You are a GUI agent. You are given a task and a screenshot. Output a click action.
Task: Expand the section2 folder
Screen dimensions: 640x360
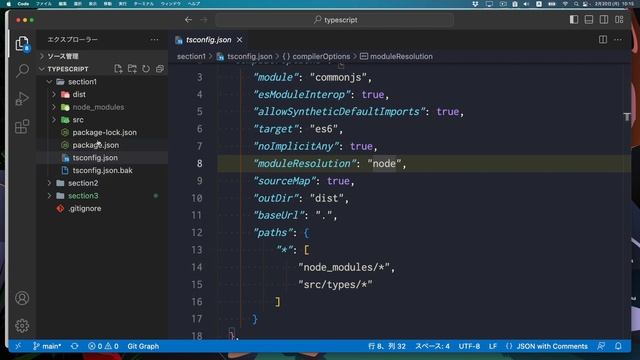[49, 183]
